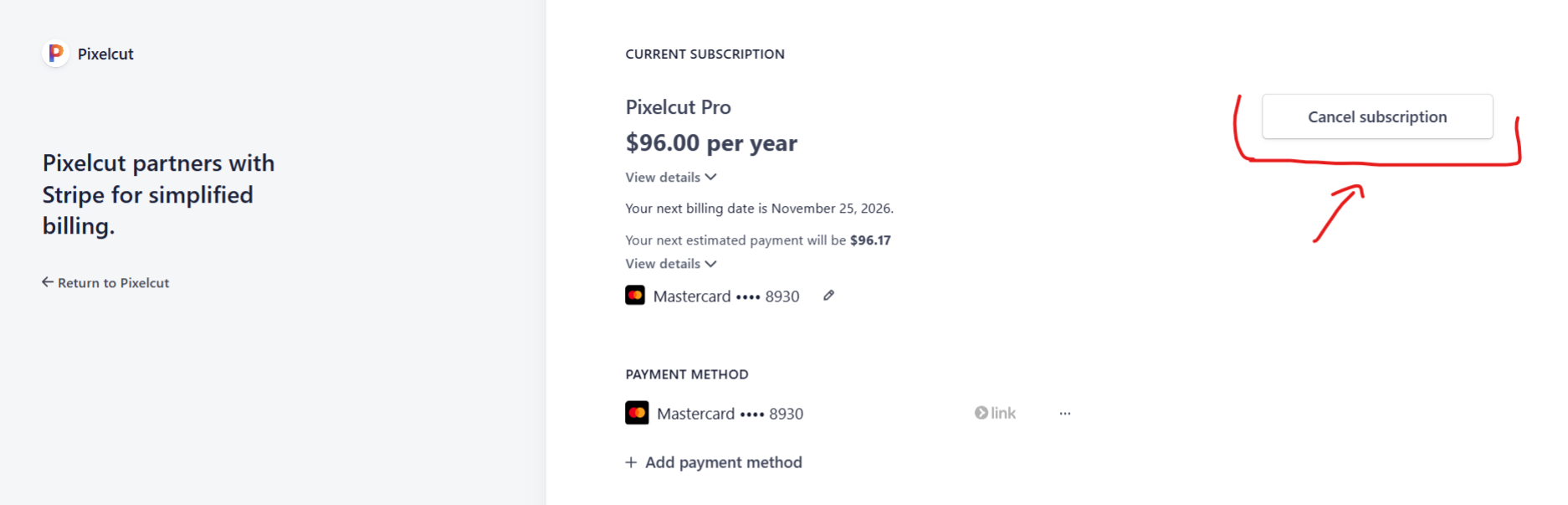This screenshot has height=505, width=1568.
Task: Select Mastercard 8930 in Payment Method list
Action: (730, 414)
